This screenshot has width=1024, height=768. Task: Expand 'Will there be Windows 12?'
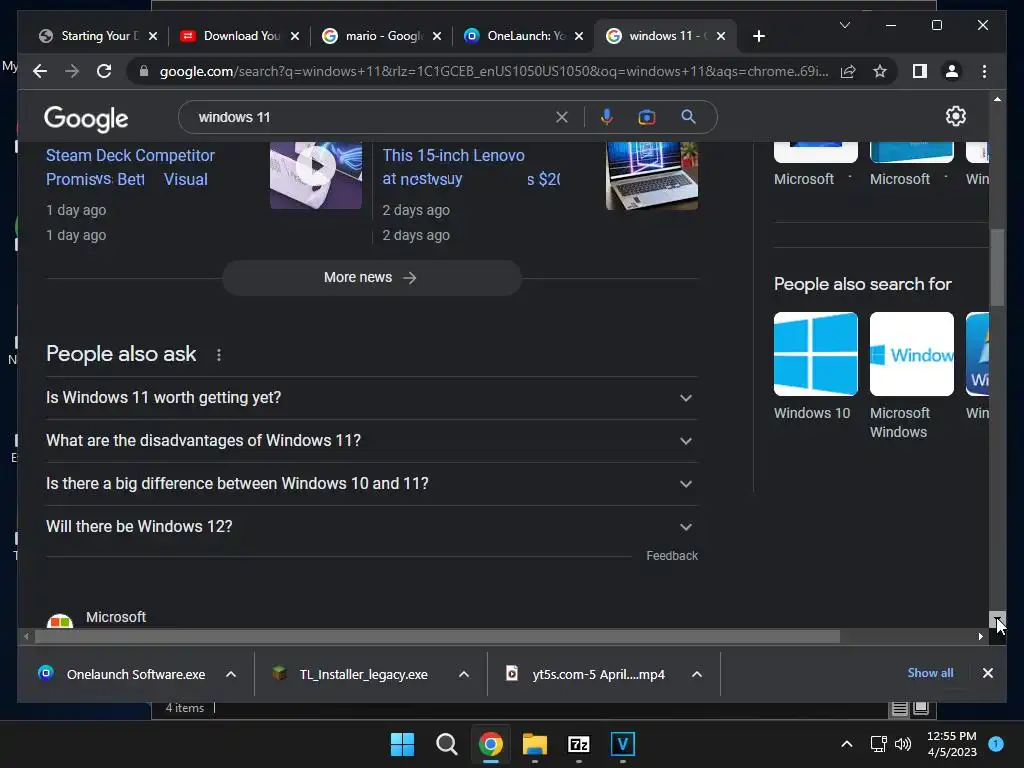(x=372, y=527)
